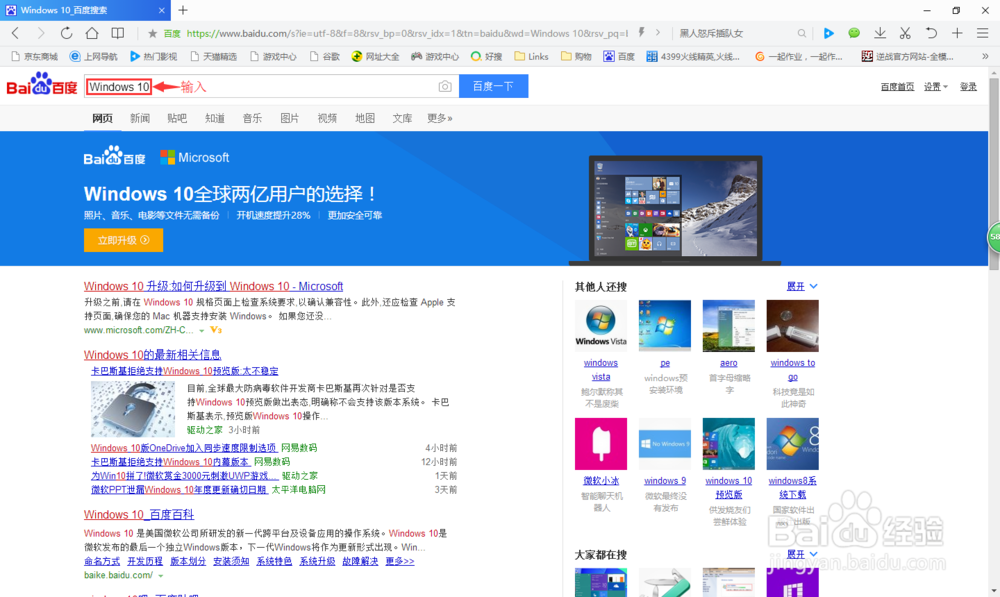This screenshot has width=1000, height=597.
Task: Expand the 设置 dropdown
Action: 936,87
